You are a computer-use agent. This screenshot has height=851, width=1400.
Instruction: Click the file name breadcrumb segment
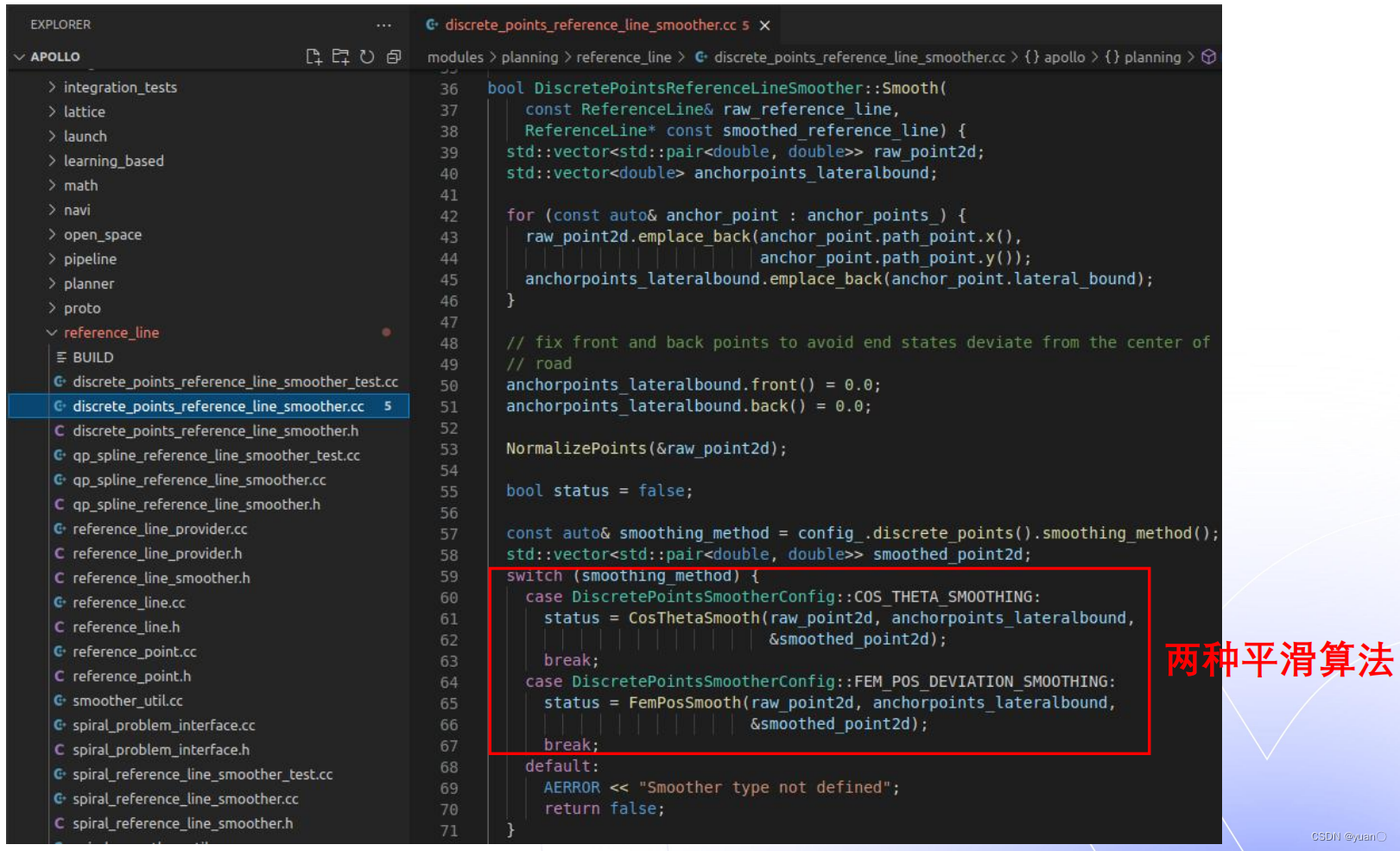[859, 57]
